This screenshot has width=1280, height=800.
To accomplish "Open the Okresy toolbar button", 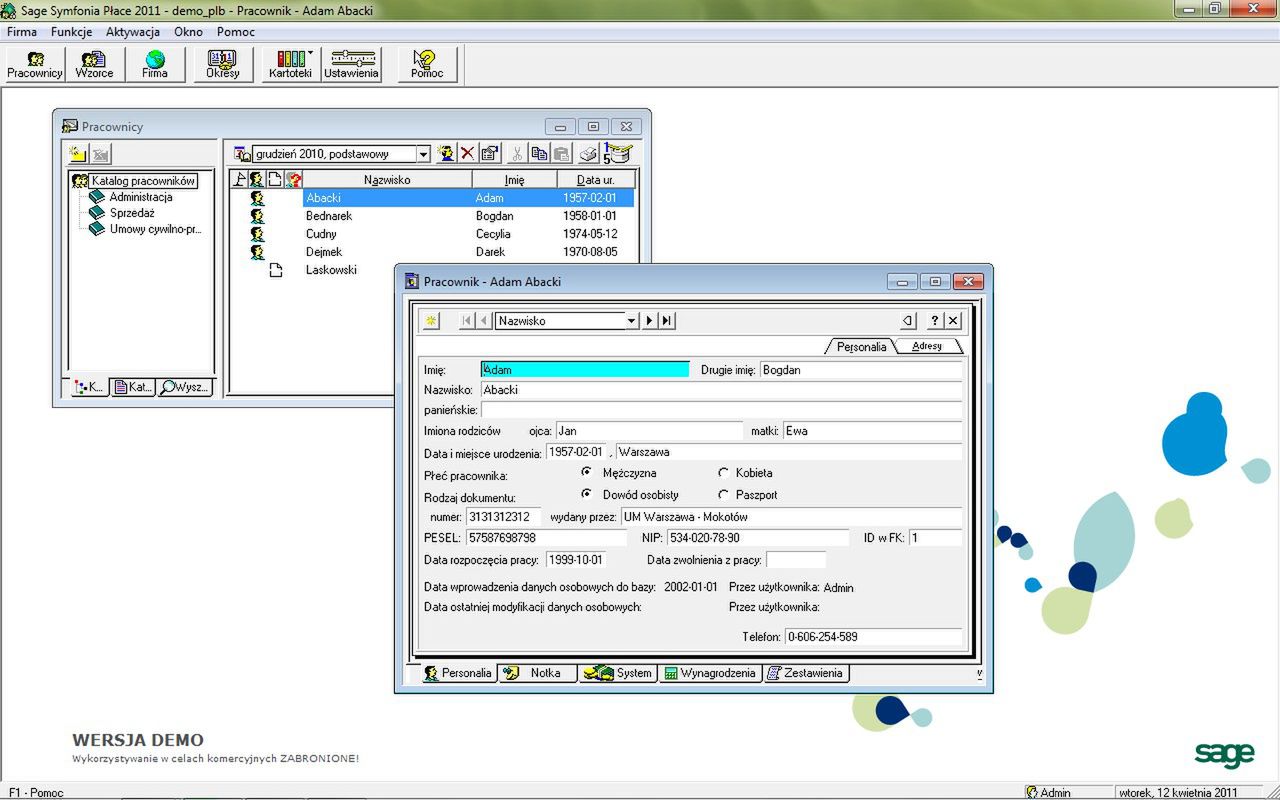I will [222, 65].
